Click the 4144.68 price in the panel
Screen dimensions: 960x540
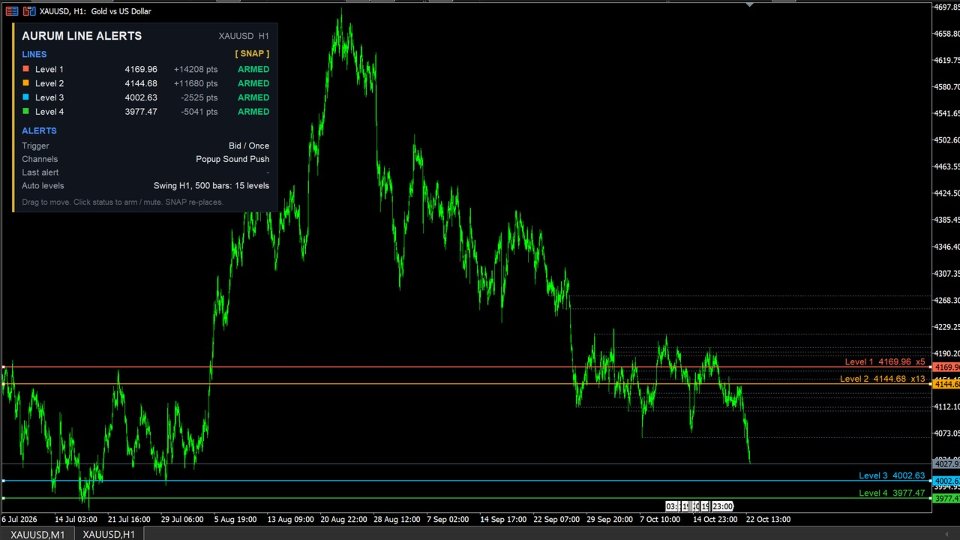tap(141, 83)
